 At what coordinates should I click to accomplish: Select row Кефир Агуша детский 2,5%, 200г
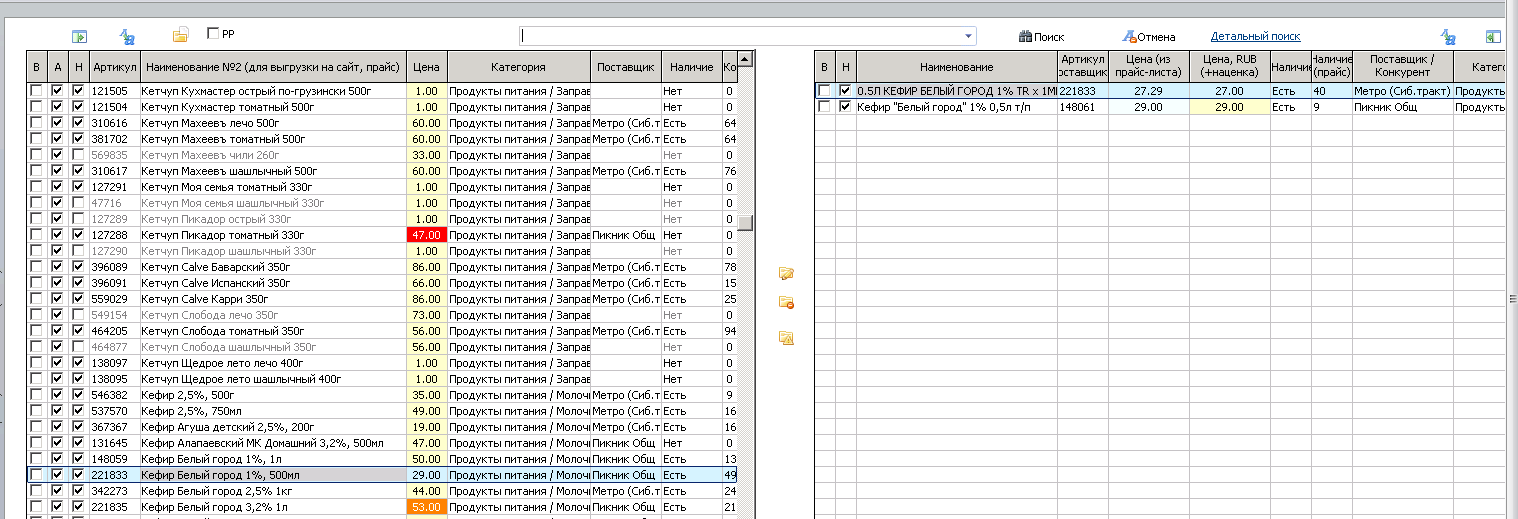[382, 427]
